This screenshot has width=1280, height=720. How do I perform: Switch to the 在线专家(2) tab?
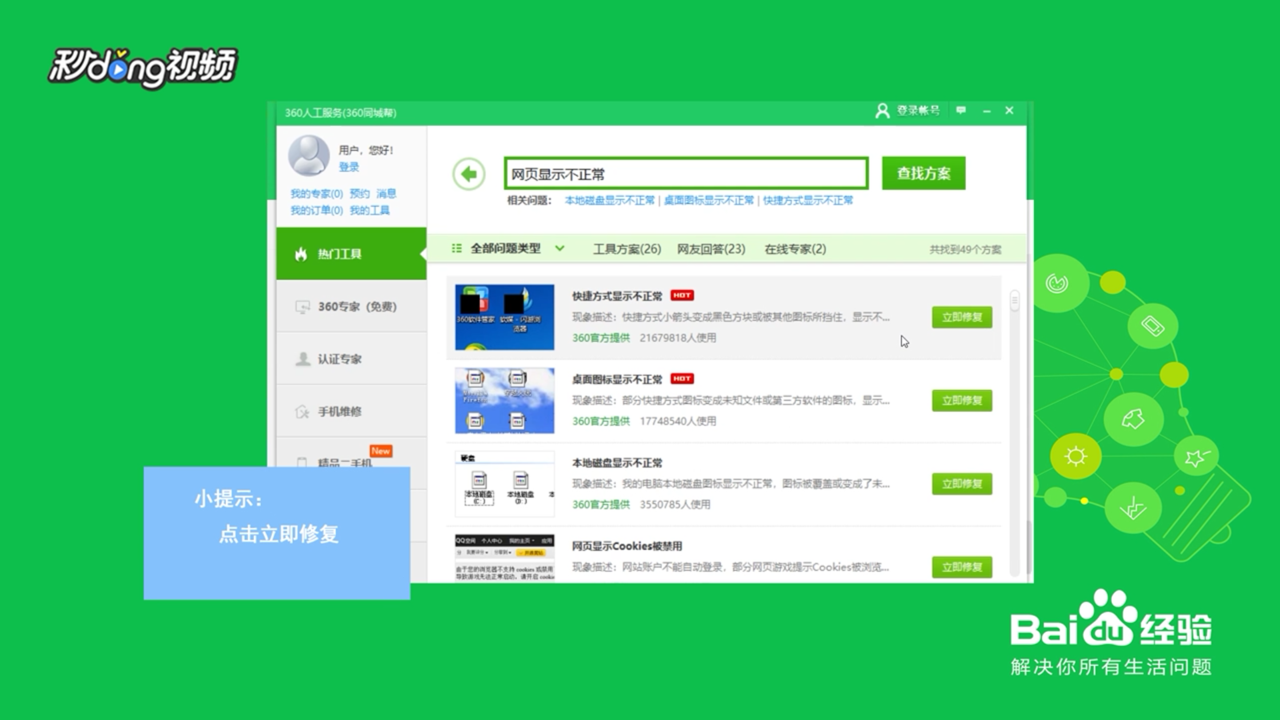pos(795,249)
